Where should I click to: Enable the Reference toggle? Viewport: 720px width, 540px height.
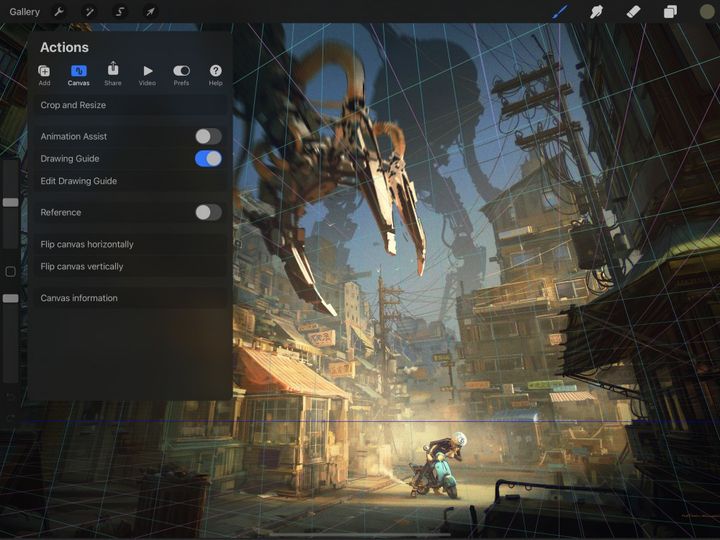pos(208,212)
